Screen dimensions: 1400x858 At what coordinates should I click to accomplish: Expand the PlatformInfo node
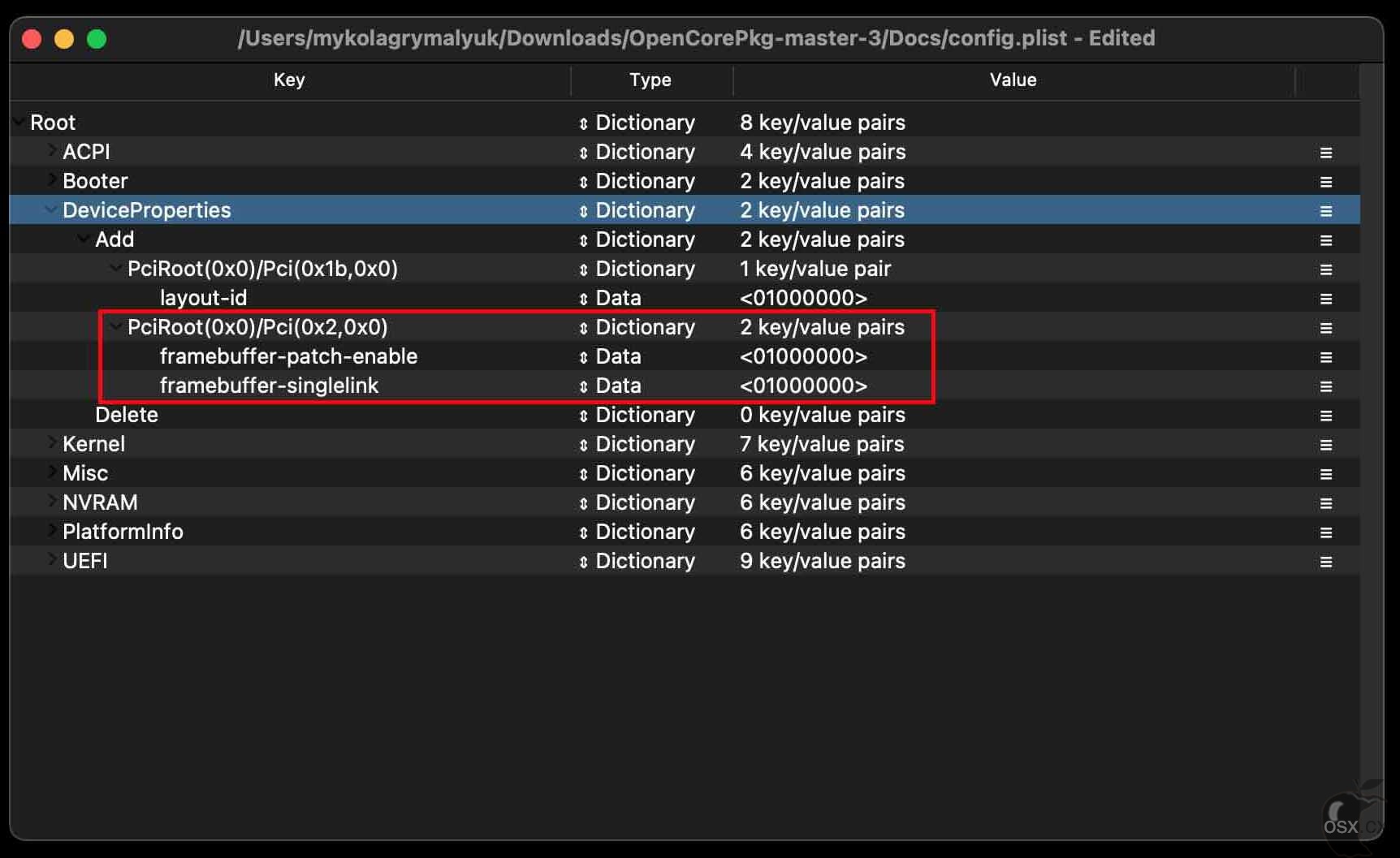click(x=51, y=530)
